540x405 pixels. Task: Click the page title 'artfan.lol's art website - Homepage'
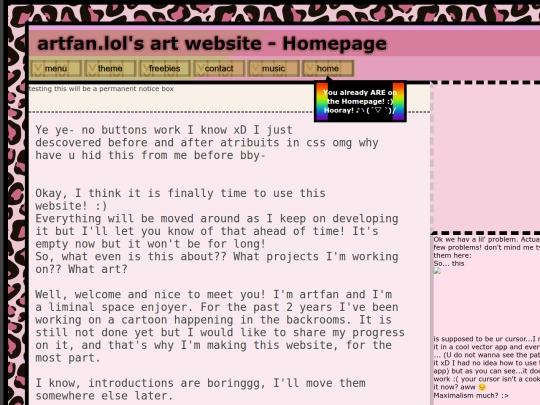(x=212, y=44)
